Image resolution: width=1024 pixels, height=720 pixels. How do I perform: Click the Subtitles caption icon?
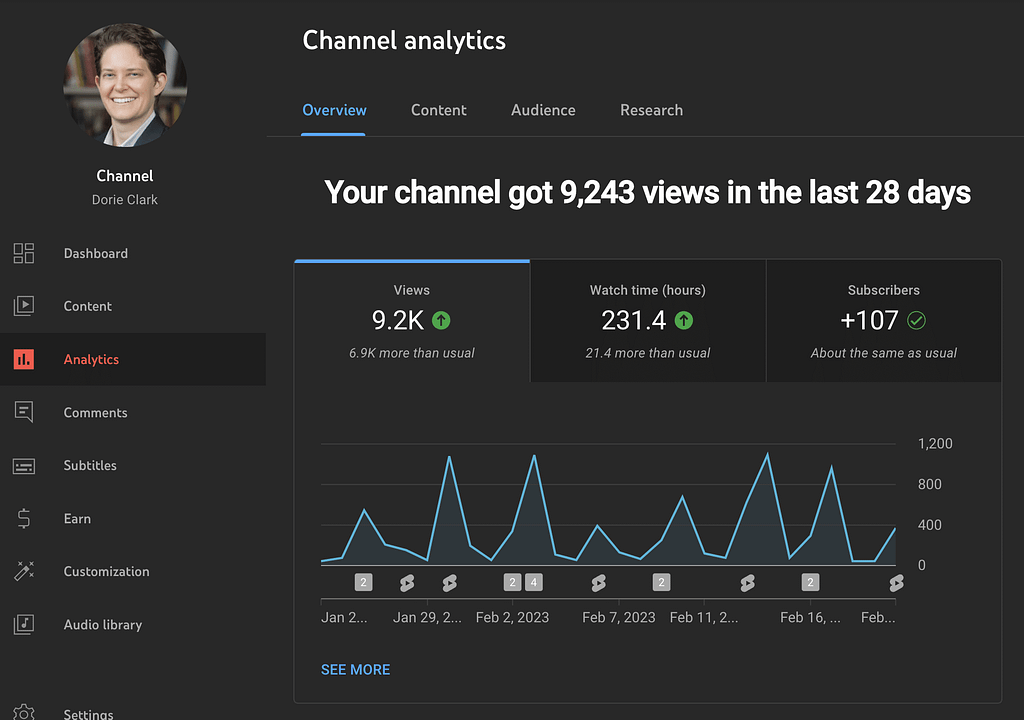coord(24,466)
